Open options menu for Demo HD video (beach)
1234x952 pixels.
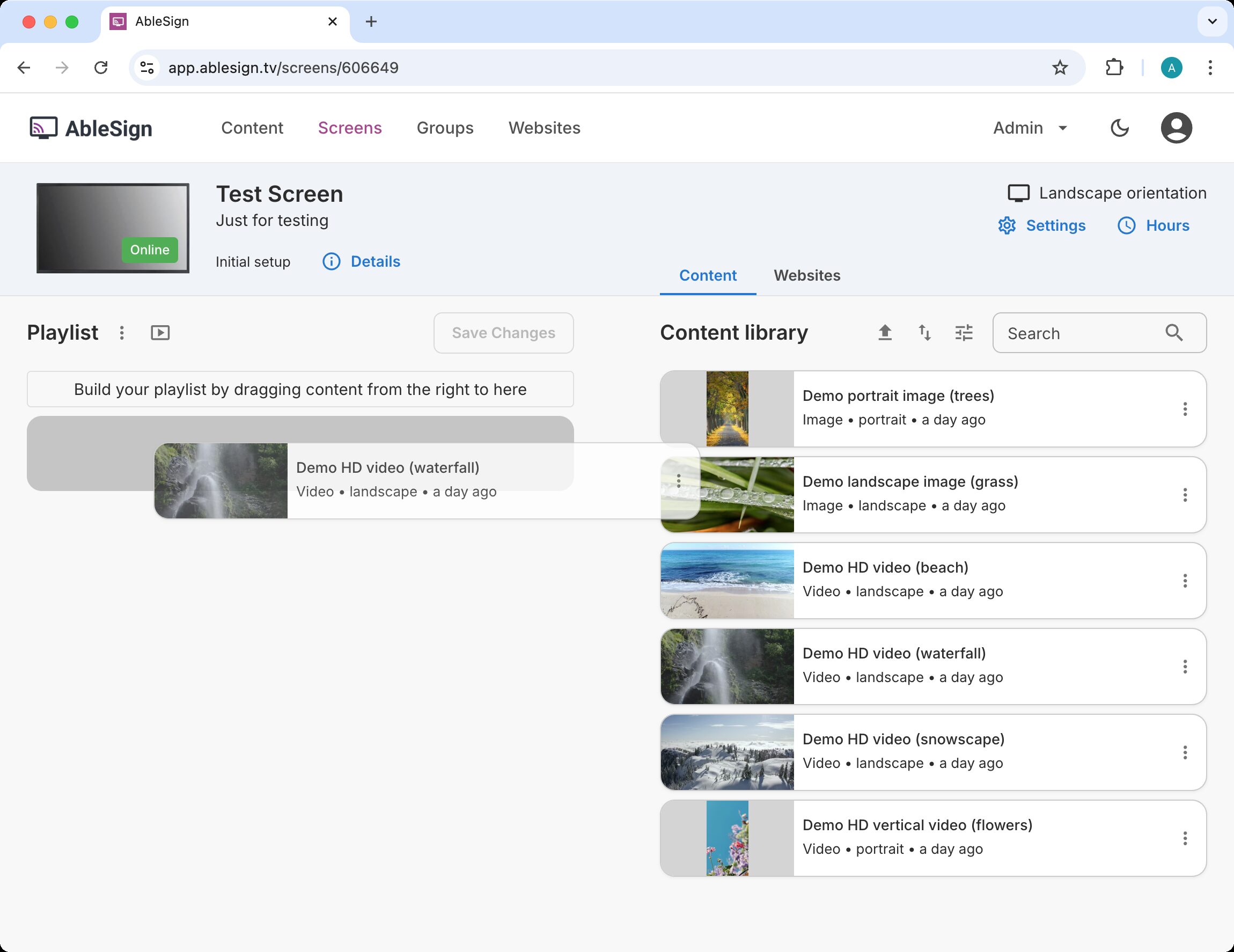tap(1185, 581)
